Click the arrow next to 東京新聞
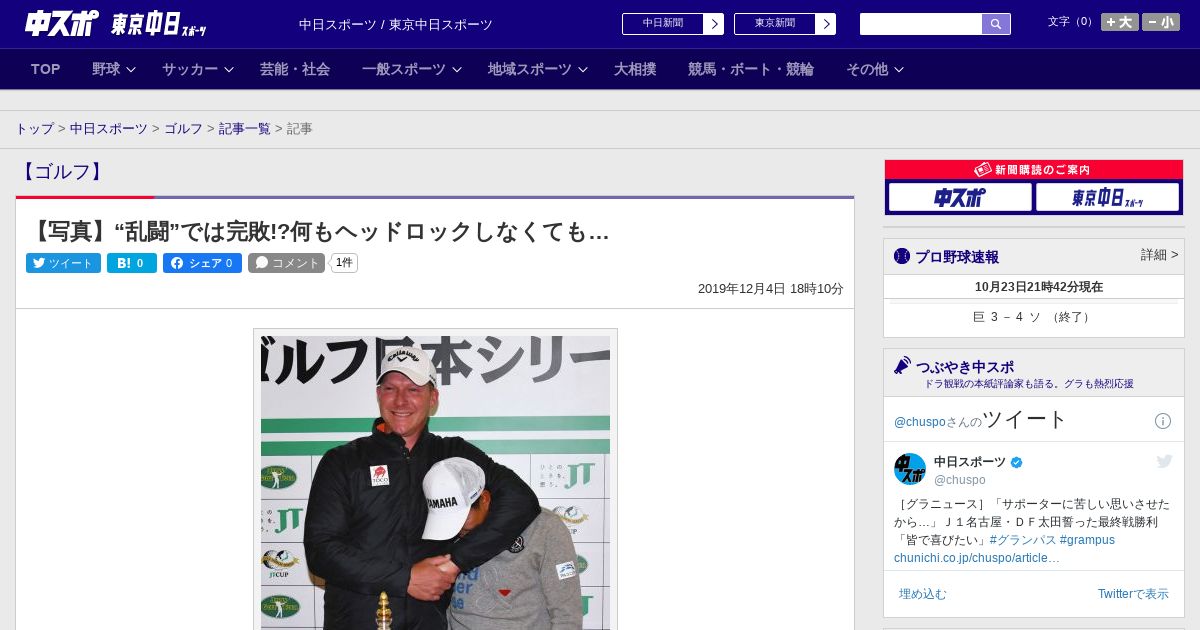Screen dimensions: 1200x630 click(826, 24)
